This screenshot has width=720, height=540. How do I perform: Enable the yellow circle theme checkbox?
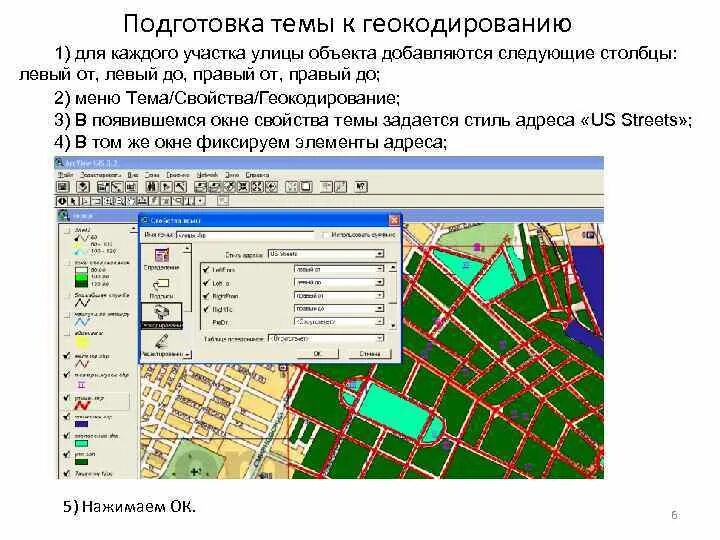(67, 333)
